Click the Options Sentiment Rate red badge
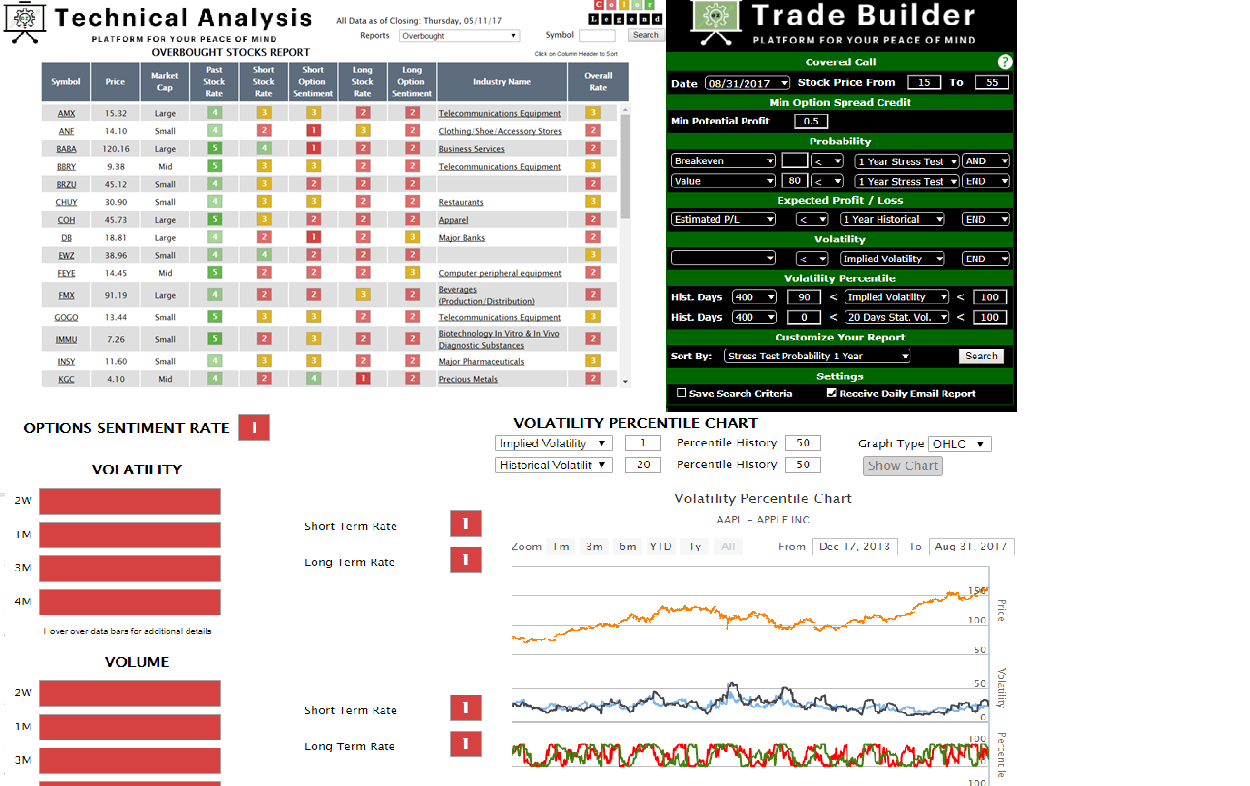 (254, 428)
